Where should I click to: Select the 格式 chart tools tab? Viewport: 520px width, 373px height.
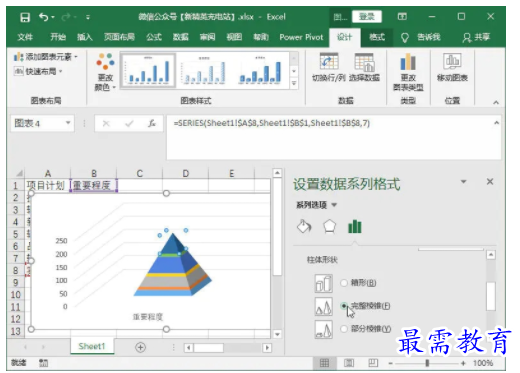[377, 37]
